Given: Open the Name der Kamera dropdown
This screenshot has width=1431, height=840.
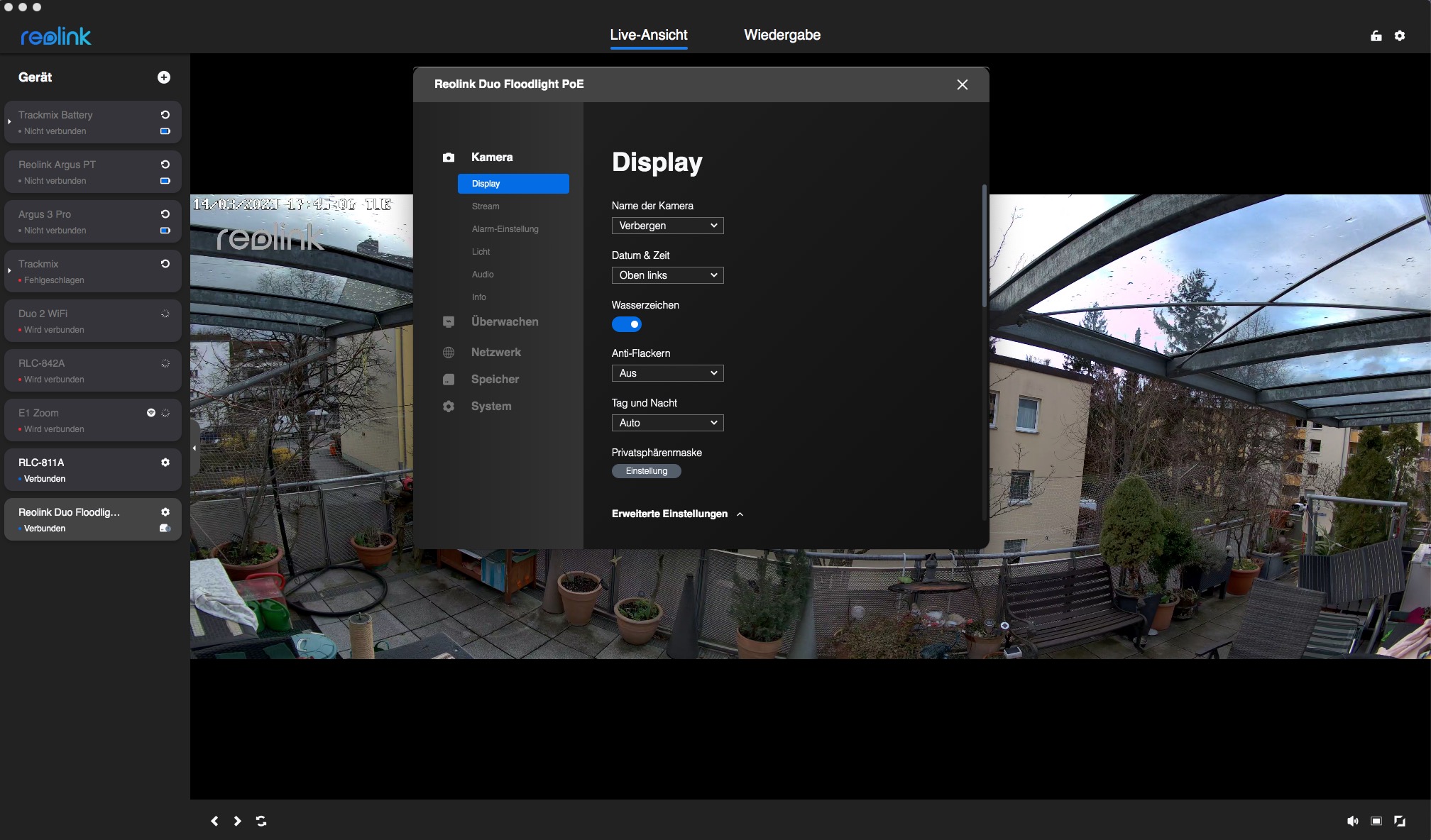Looking at the screenshot, I should point(667,226).
